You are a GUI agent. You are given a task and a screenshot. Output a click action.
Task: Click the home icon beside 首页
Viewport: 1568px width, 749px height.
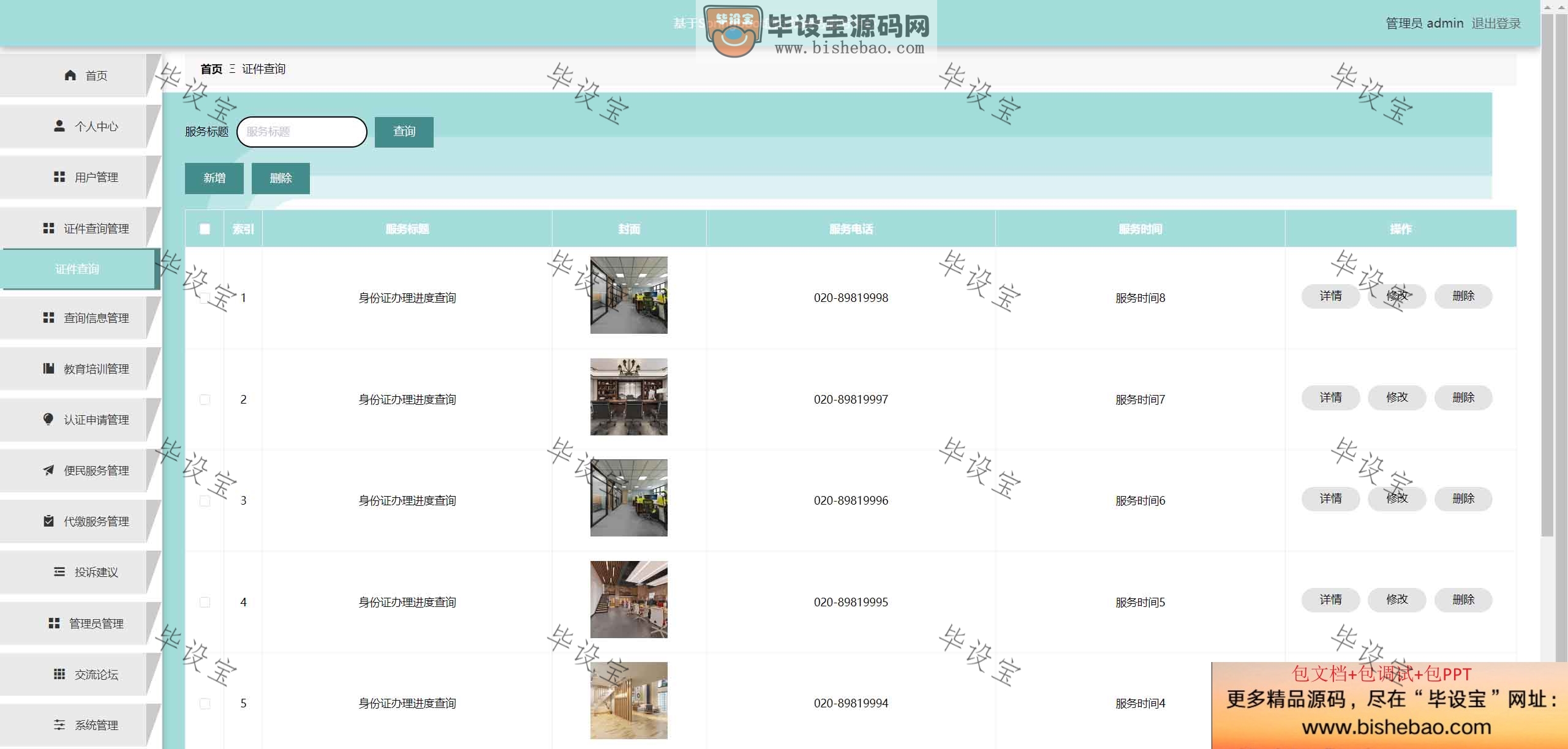coord(70,75)
